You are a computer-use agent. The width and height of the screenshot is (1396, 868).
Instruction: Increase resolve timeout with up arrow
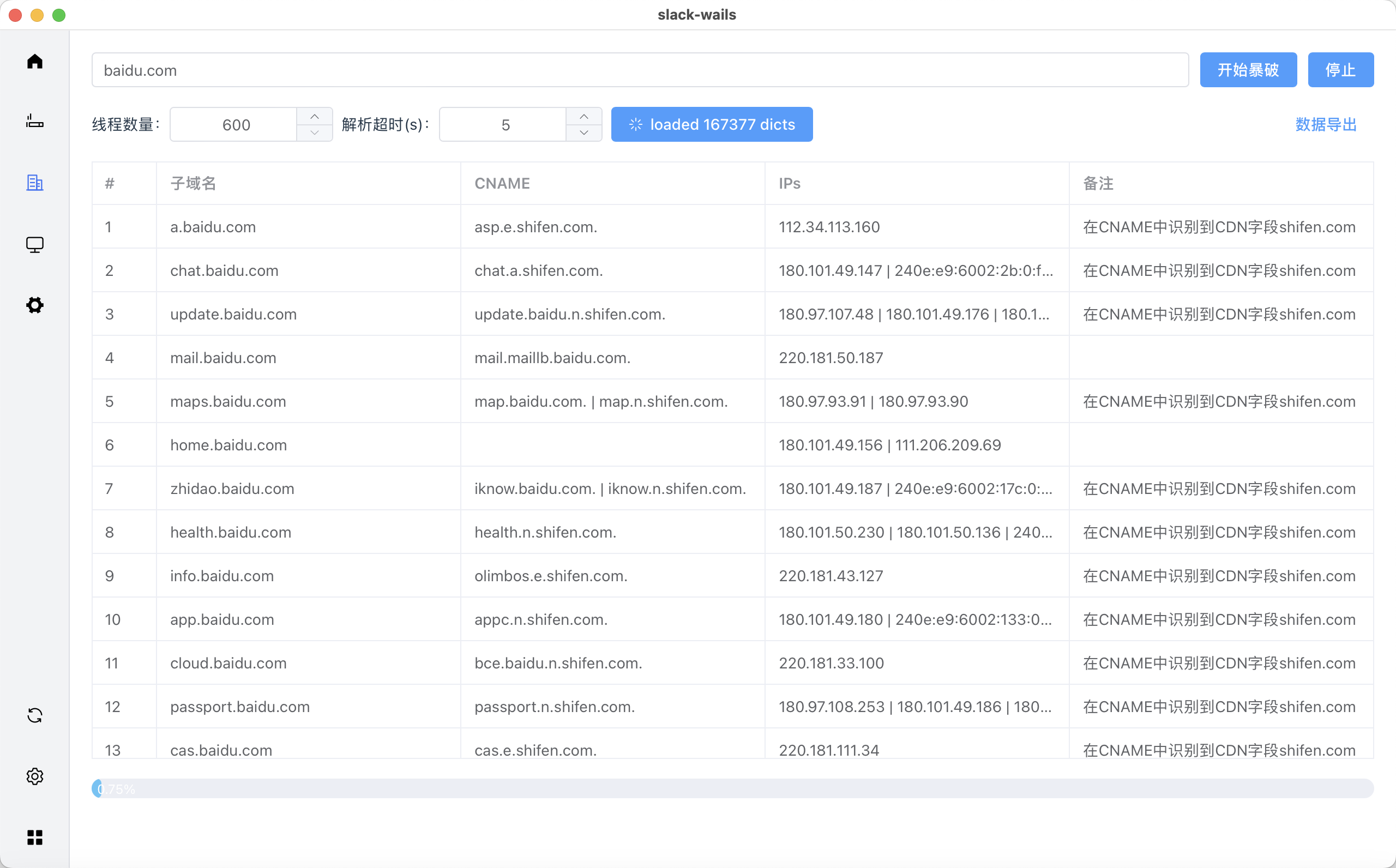pyautogui.click(x=584, y=117)
